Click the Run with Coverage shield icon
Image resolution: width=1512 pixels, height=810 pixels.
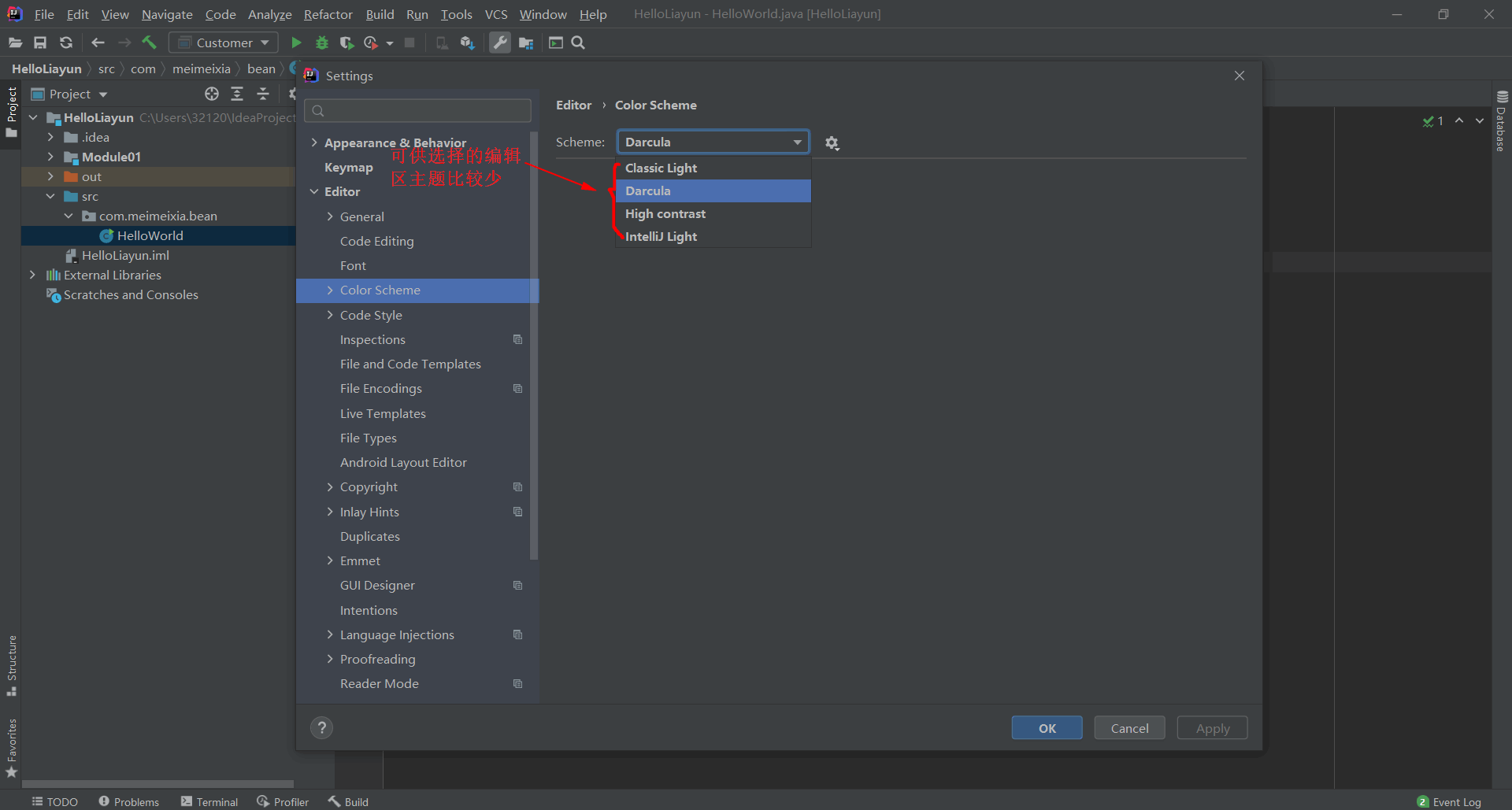click(x=346, y=43)
